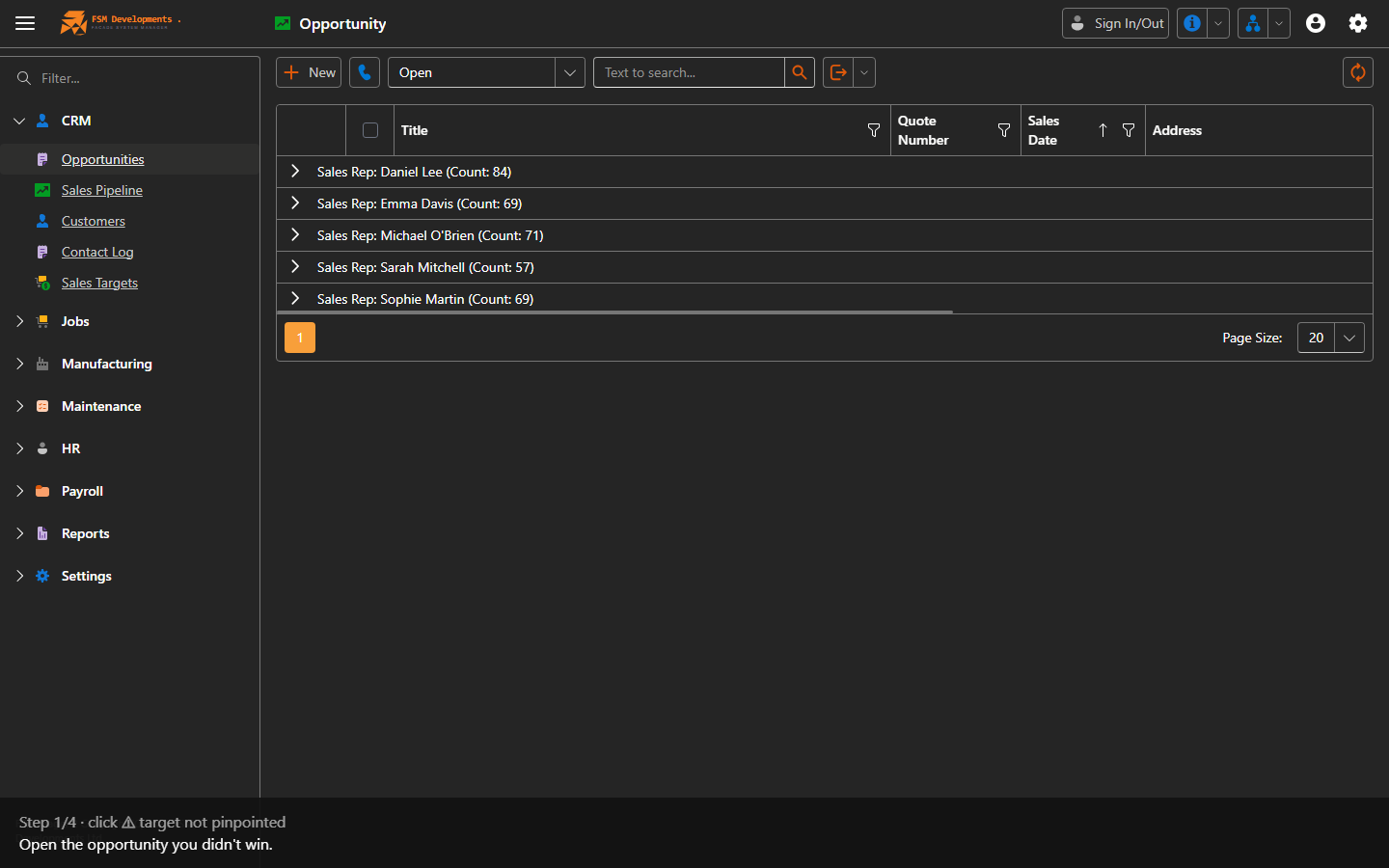Click the Sign In/Out button
This screenshot has width=1389, height=868.
point(1115,23)
